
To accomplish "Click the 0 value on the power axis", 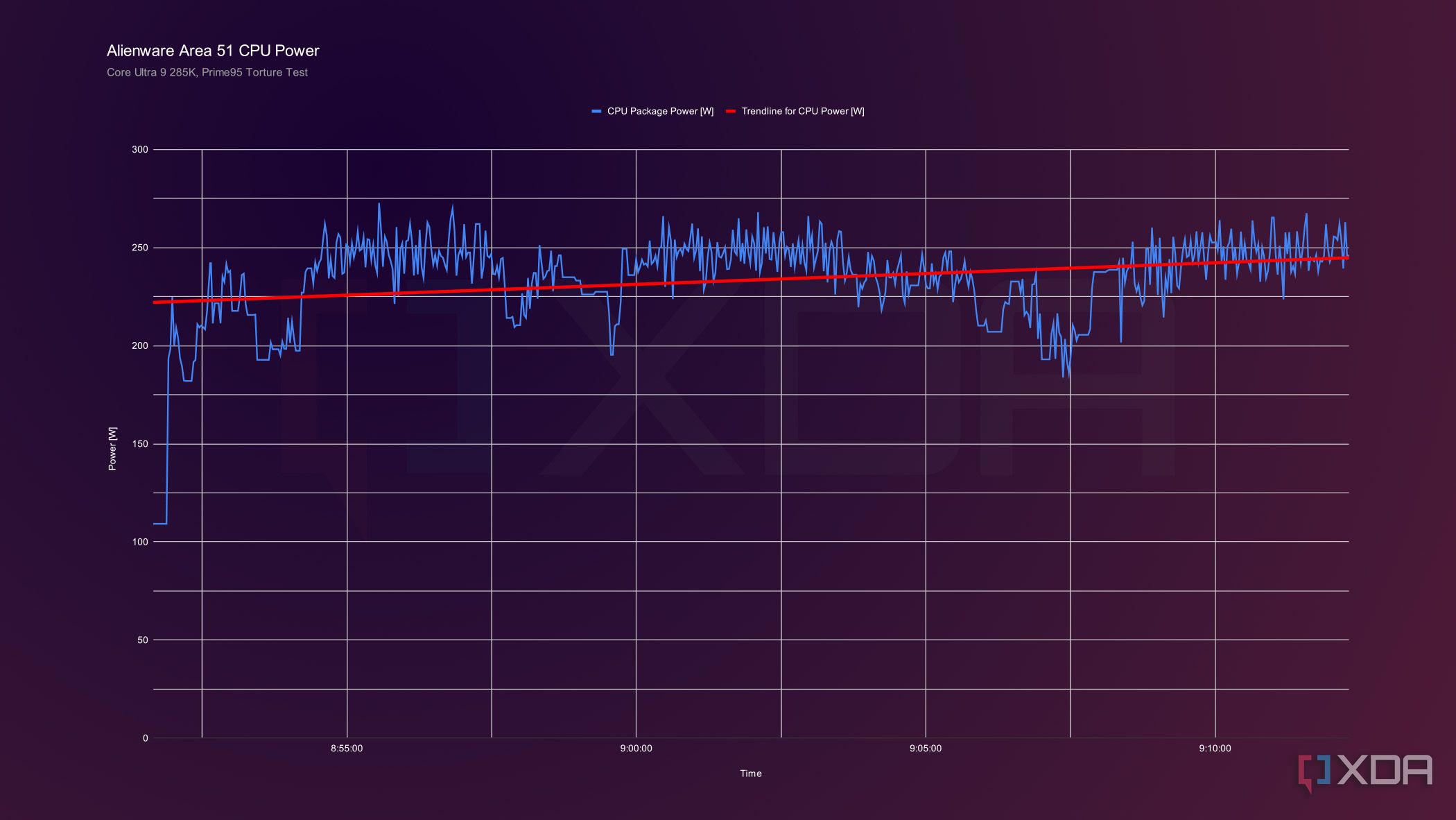I will 146,738.
